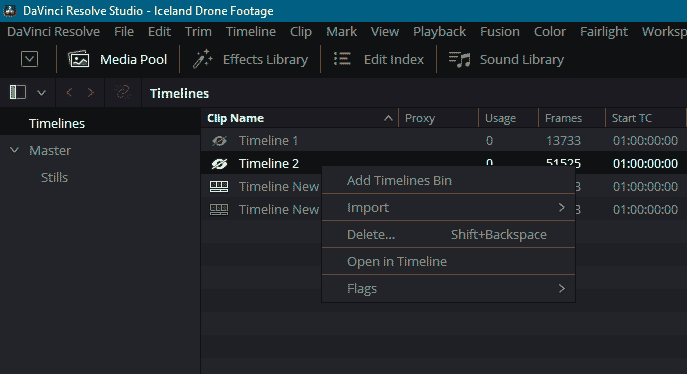Click Timeline 1 start timecode 01:00:00:00

point(645,141)
